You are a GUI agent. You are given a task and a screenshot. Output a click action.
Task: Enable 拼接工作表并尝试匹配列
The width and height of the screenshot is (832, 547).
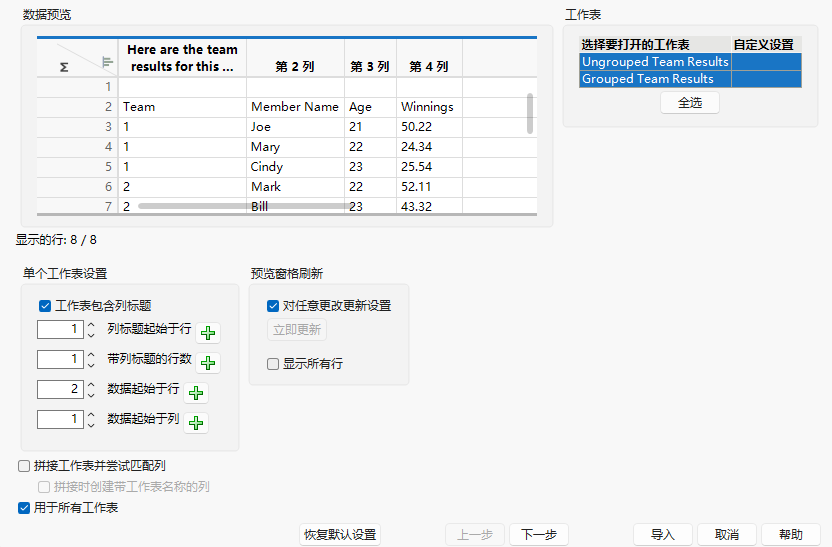click(x=24, y=466)
